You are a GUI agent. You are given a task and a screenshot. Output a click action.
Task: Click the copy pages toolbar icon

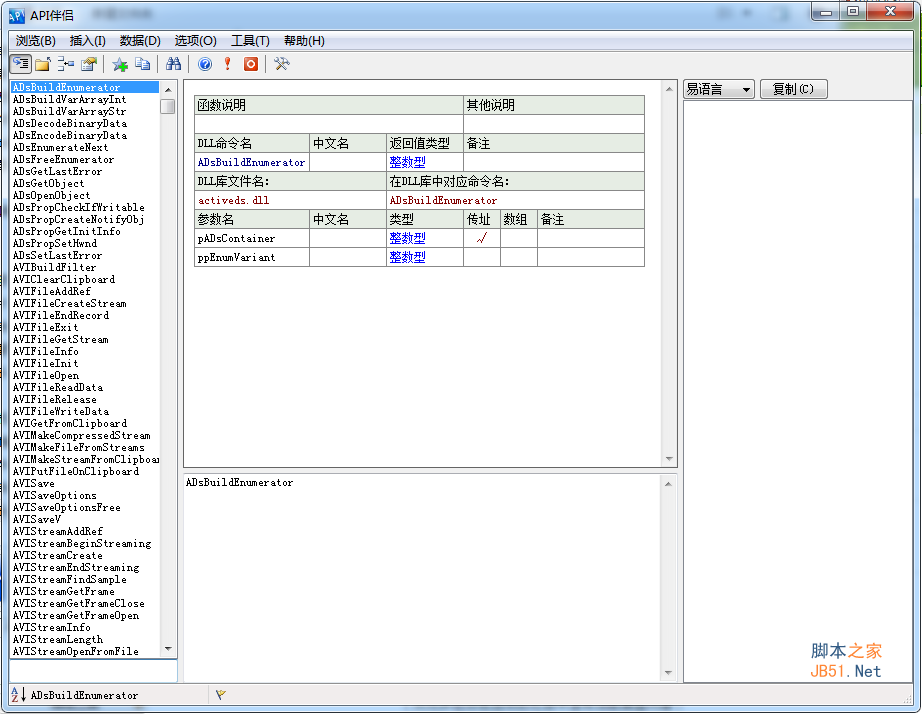[x=143, y=64]
